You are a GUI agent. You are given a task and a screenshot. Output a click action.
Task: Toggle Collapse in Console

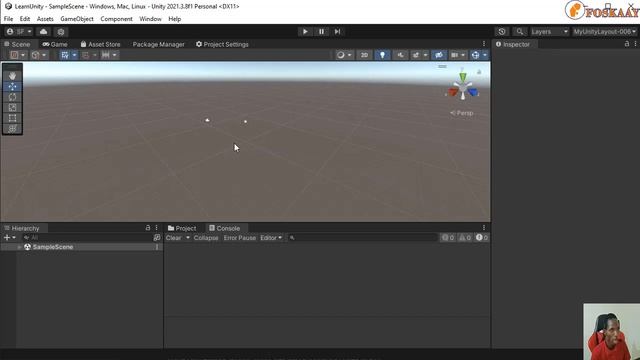[x=206, y=238]
